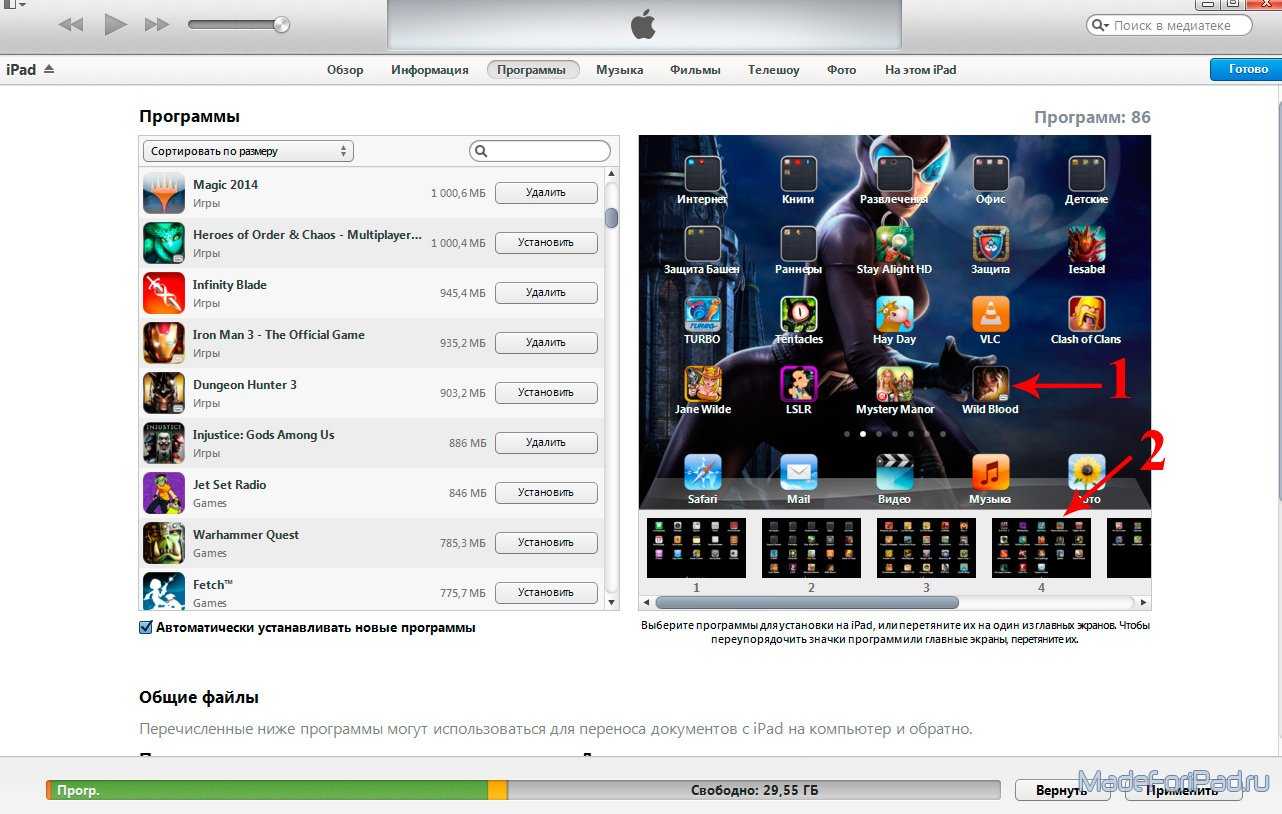Eject the iPad device
Viewport: 1282px width, 814px height.
point(49,70)
